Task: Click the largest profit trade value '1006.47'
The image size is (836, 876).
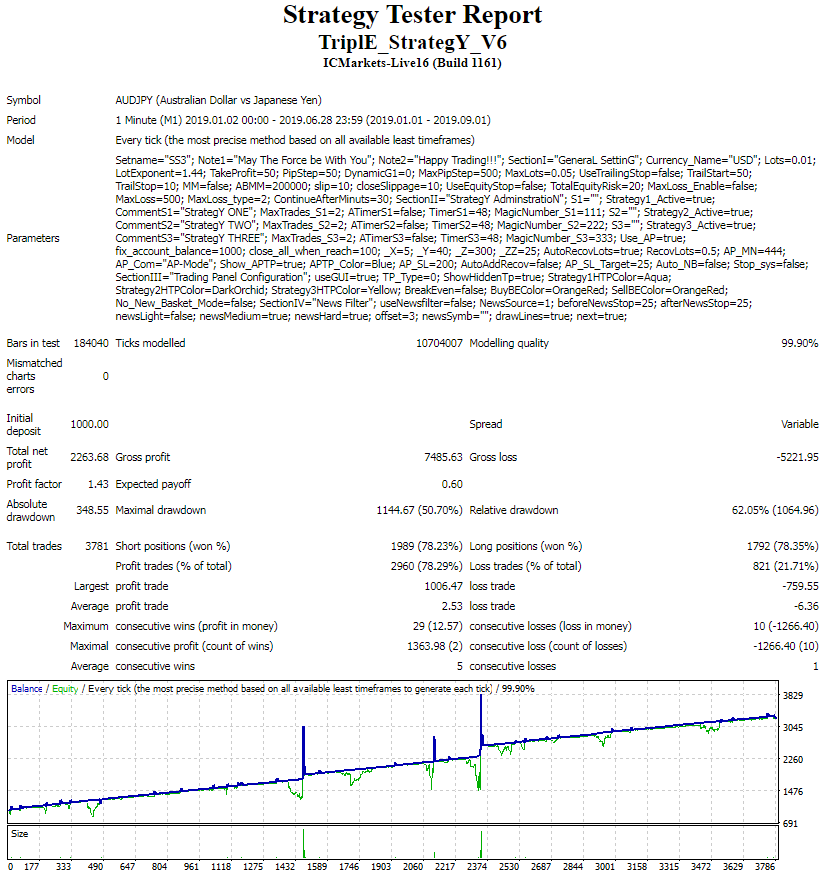Action: tap(444, 586)
